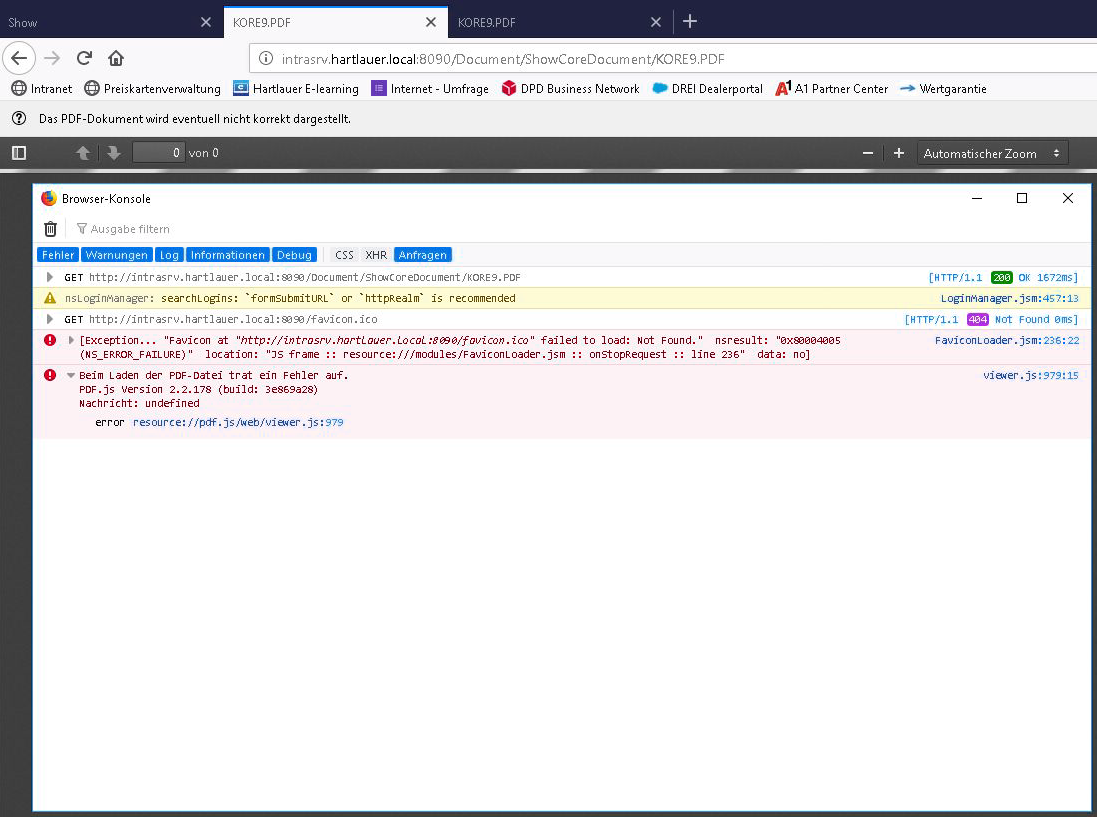
Task: Collapse the PDF loading error message
Action: pyautogui.click(x=71, y=375)
